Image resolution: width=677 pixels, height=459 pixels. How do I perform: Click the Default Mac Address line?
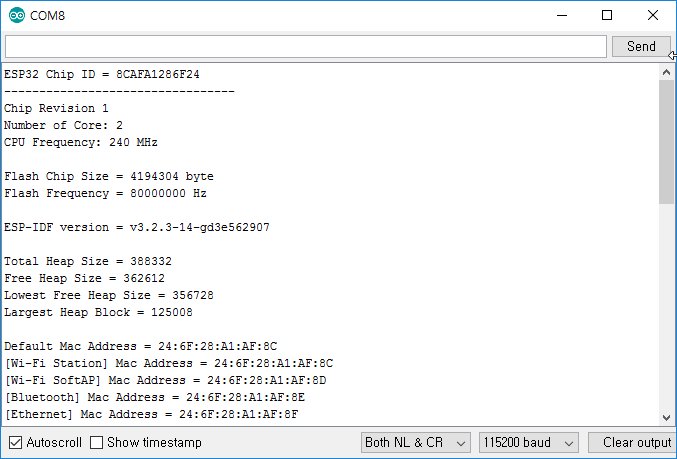click(x=141, y=346)
